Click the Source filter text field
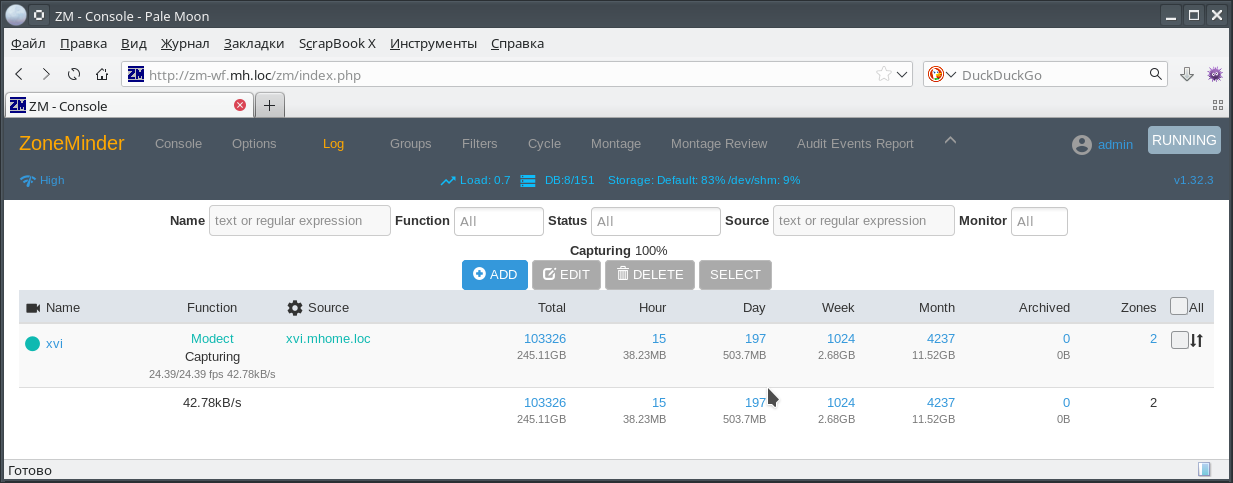This screenshot has width=1233, height=483. (864, 221)
